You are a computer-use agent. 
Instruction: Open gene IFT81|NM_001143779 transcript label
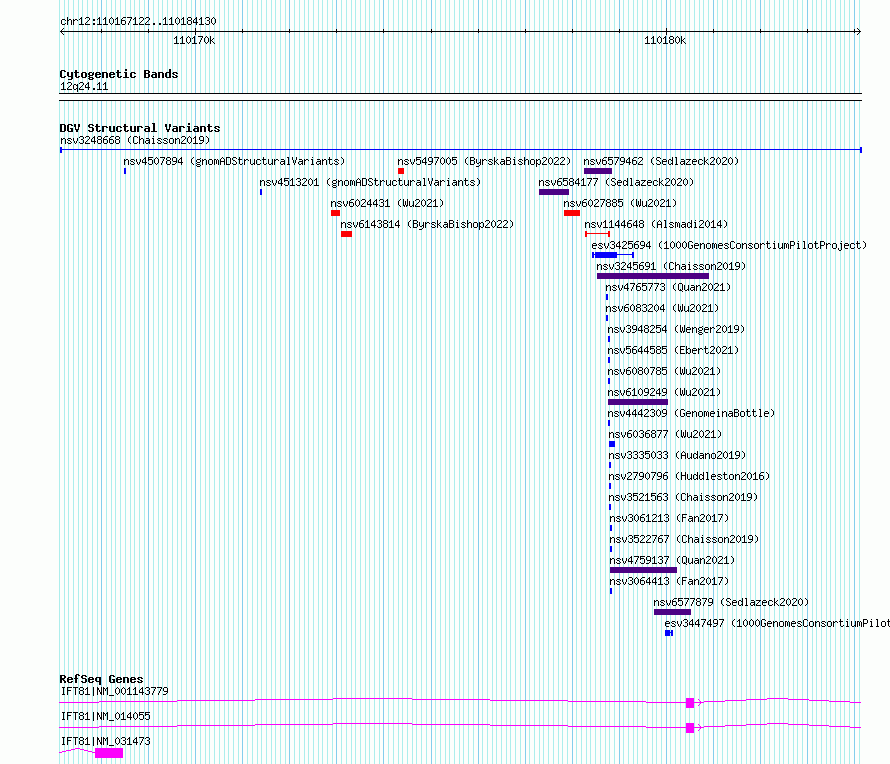(115, 691)
